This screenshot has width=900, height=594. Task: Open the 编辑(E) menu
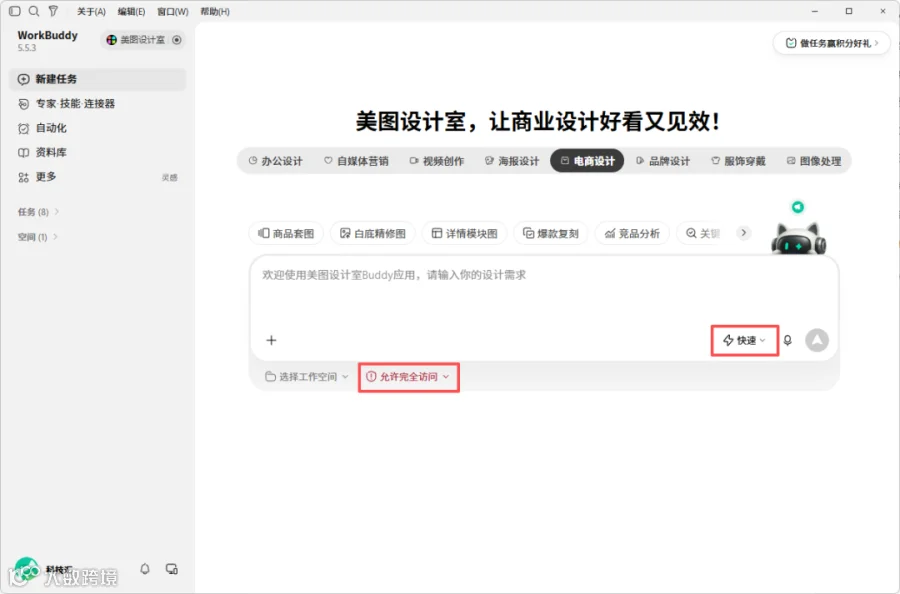coord(131,11)
